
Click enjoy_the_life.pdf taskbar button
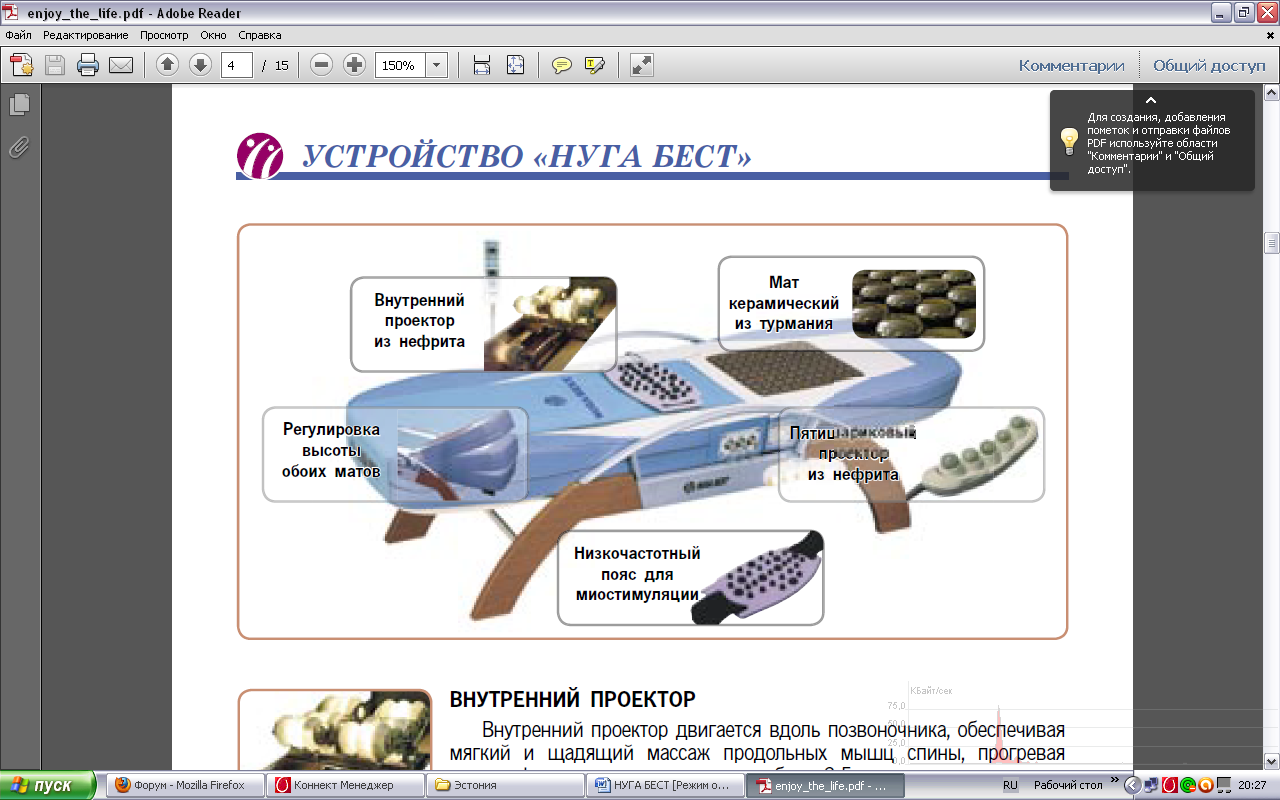pyautogui.click(x=825, y=785)
